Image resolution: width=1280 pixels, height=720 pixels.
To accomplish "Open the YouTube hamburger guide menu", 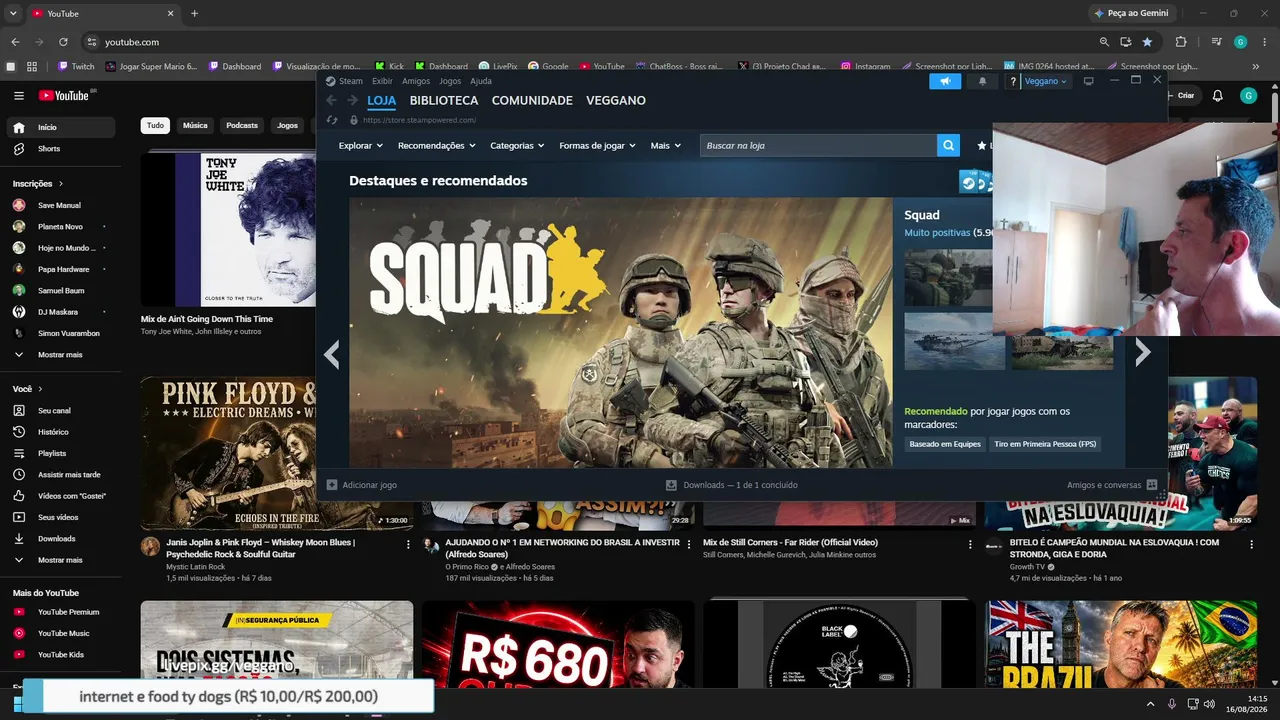I will [x=19, y=96].
